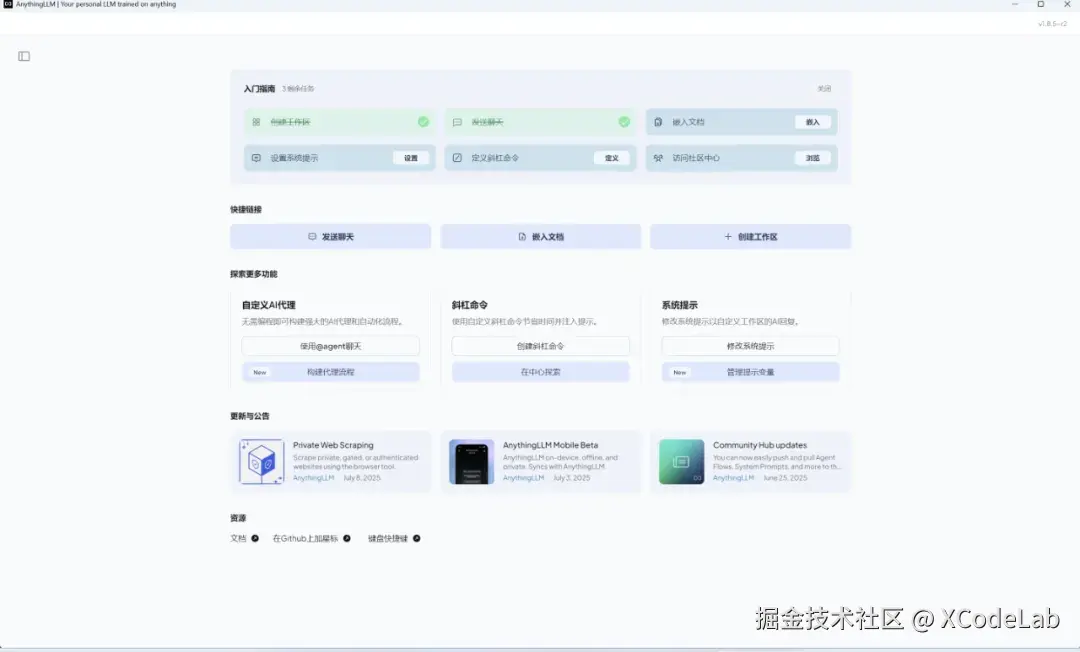
Task: Click the green checkmark on 创建工作区 task
Action: (x=423, y=121)
